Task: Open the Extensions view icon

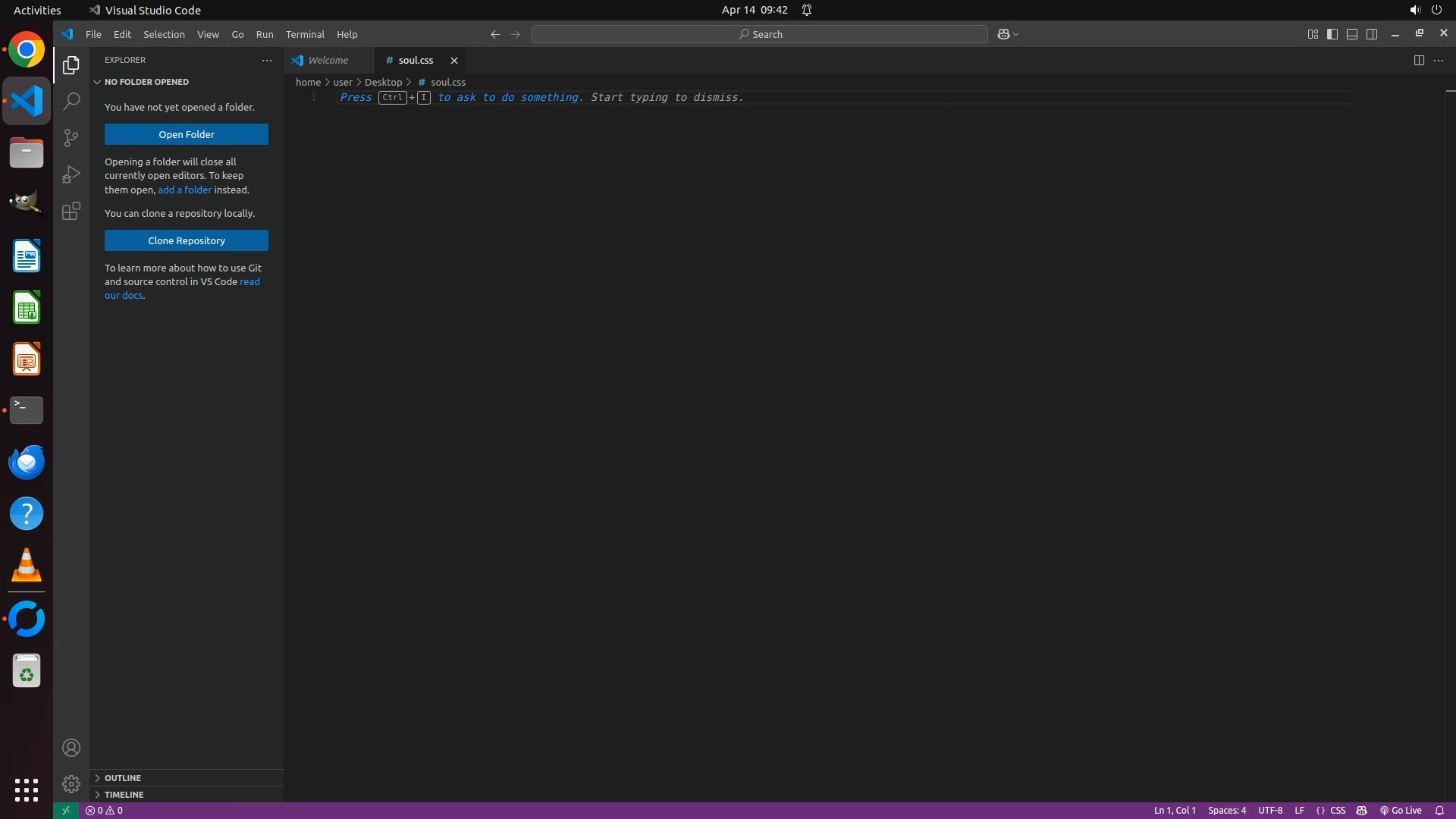Action: point(71,211)
